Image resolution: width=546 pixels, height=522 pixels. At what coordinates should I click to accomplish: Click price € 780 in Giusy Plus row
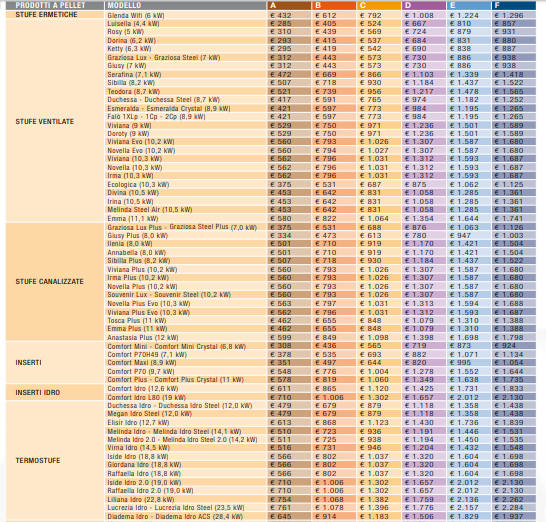pyautogui.click(x=415, y=236)
